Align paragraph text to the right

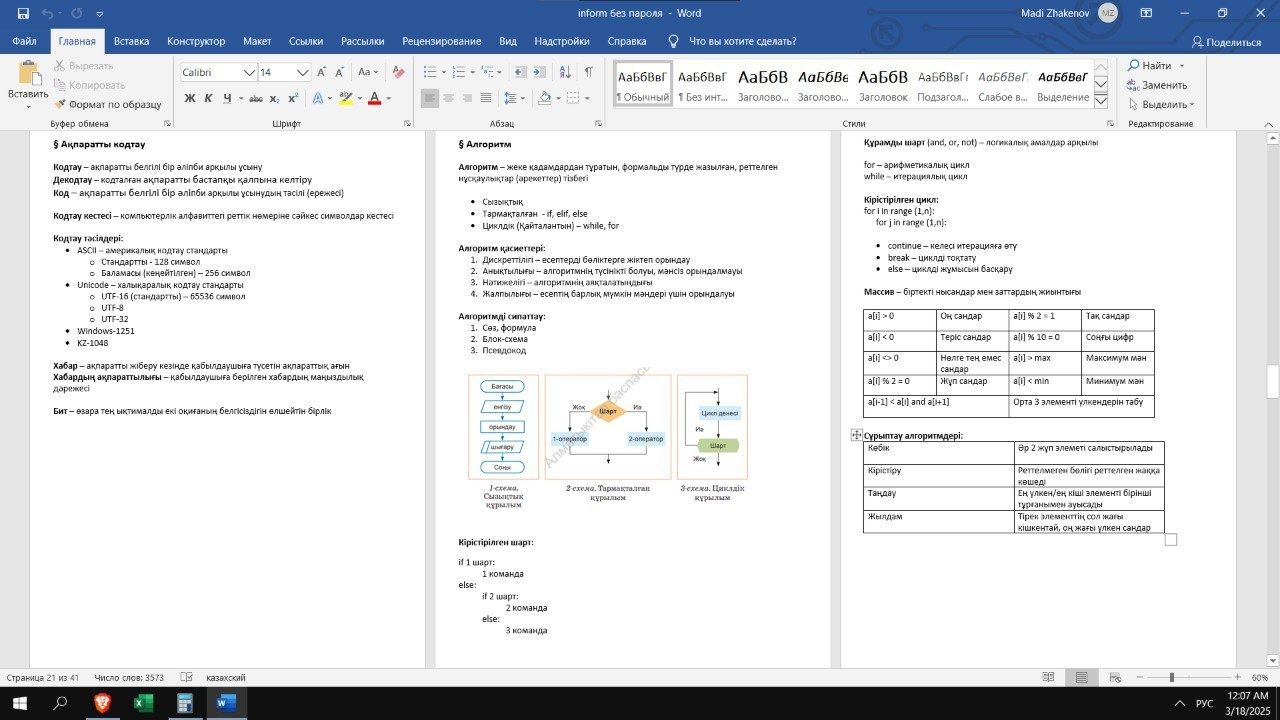[468, 98]
